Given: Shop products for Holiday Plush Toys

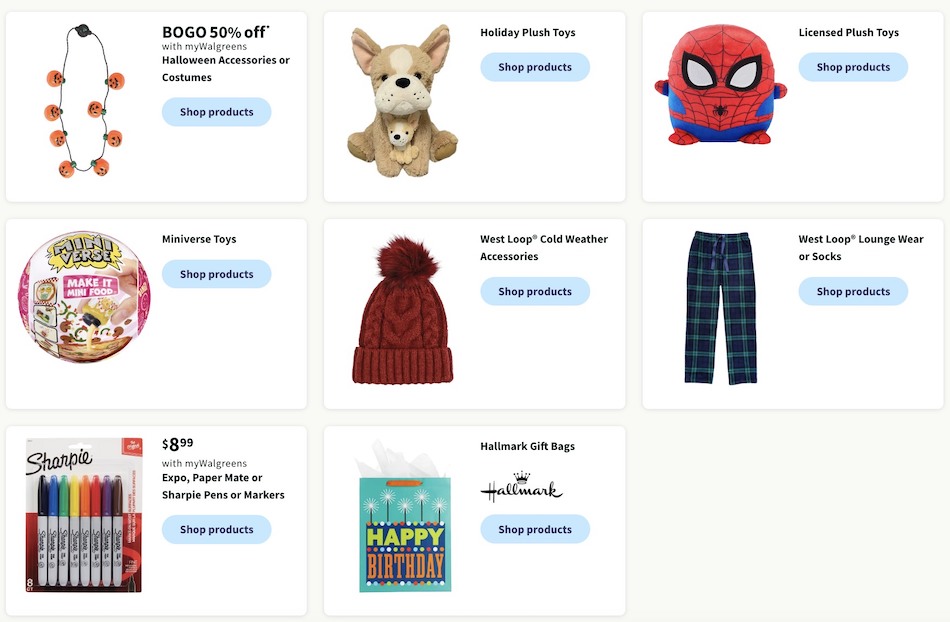Looking at the screenshot, I should click(534, 67).
